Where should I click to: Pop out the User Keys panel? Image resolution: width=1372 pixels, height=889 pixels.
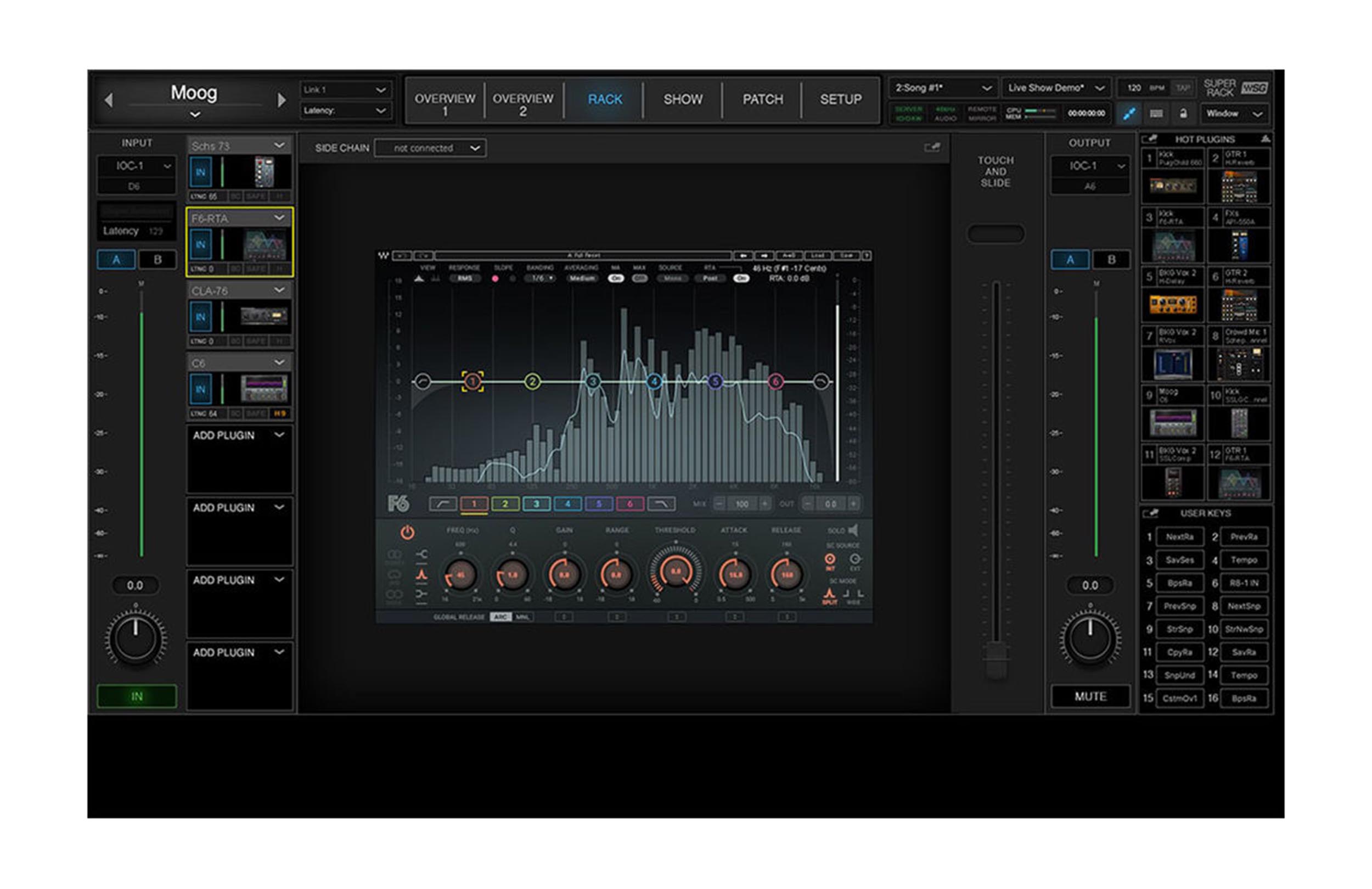(x=1150, y=513)
